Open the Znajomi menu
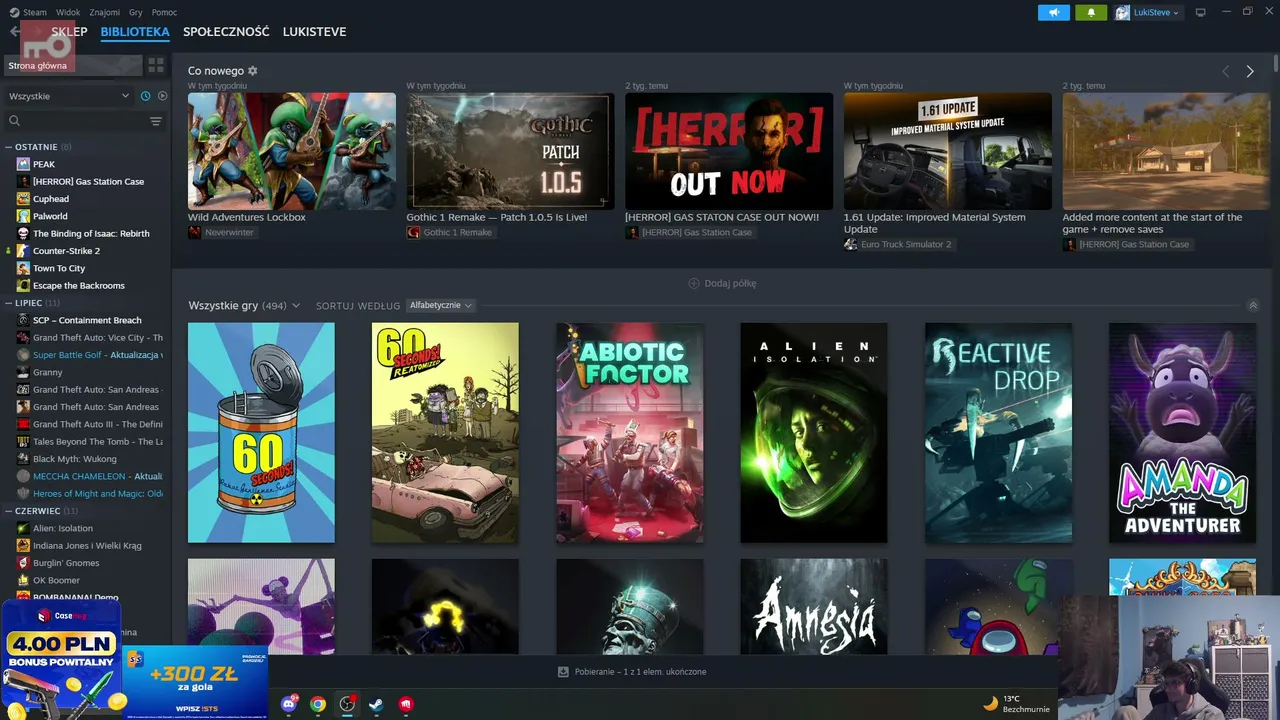Viewport: 1280px width, 720px height. pyautogui.click(x=104, y=12)
